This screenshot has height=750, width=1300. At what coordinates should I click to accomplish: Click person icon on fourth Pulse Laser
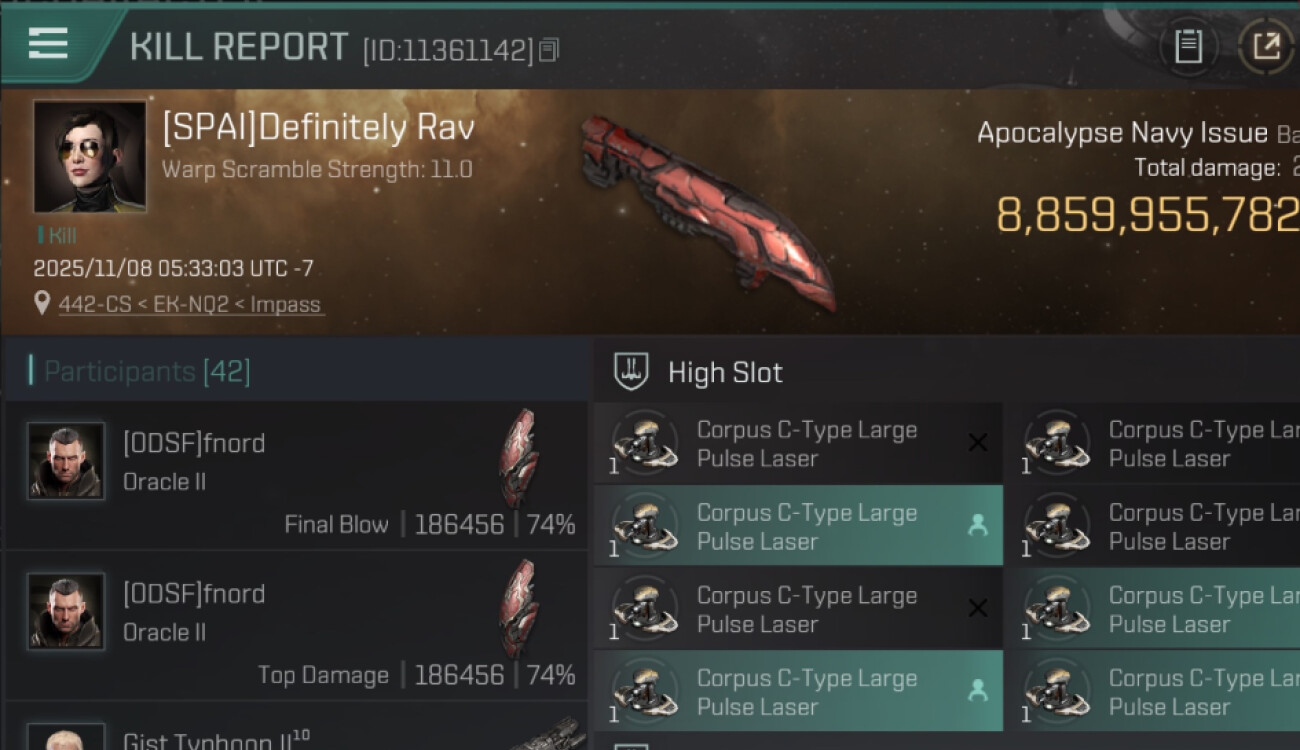[x=978, y=691]
